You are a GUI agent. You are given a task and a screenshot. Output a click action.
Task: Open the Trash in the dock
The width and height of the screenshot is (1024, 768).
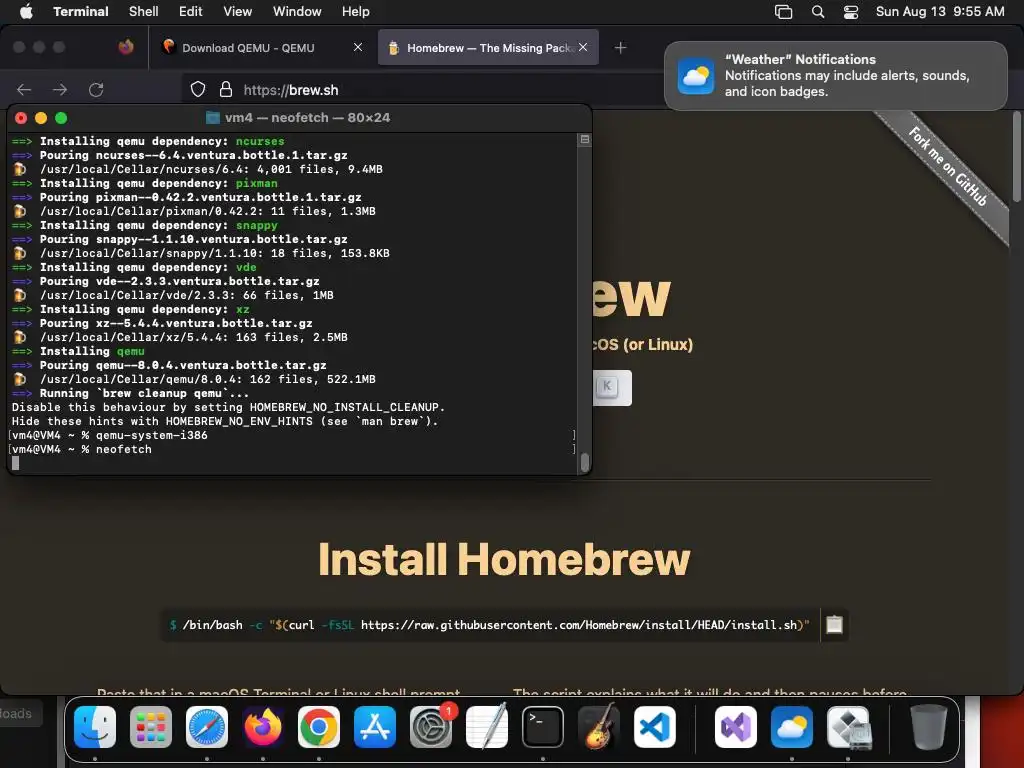click(x=928, y=727)
